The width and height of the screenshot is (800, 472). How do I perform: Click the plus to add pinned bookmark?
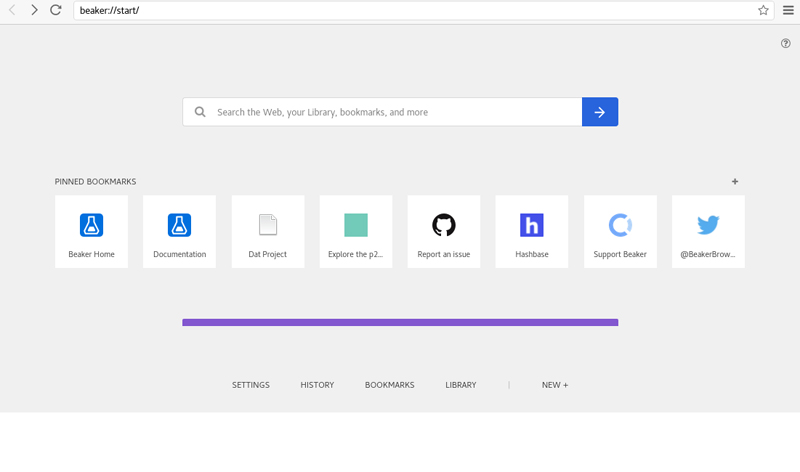point(735,182)
